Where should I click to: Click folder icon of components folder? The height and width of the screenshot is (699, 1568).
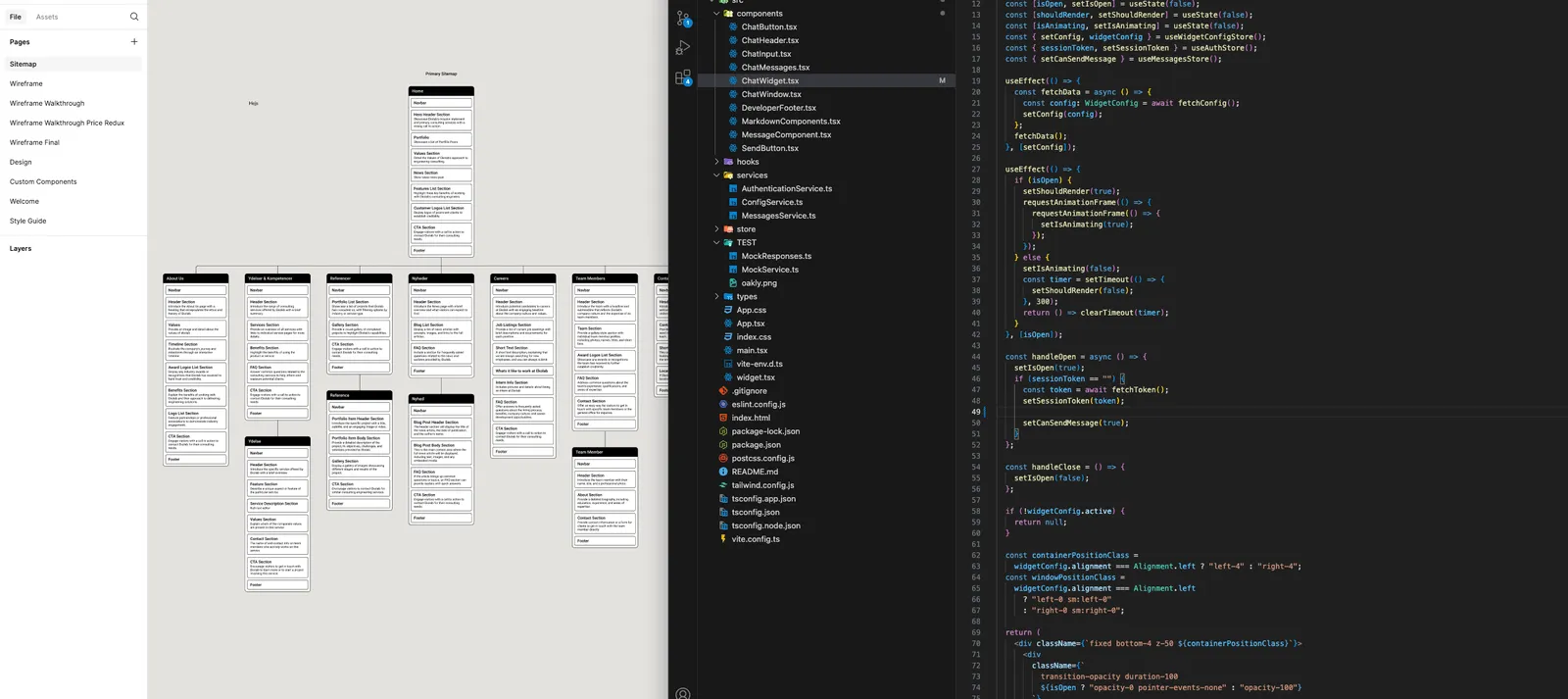[x=728, y=14]
